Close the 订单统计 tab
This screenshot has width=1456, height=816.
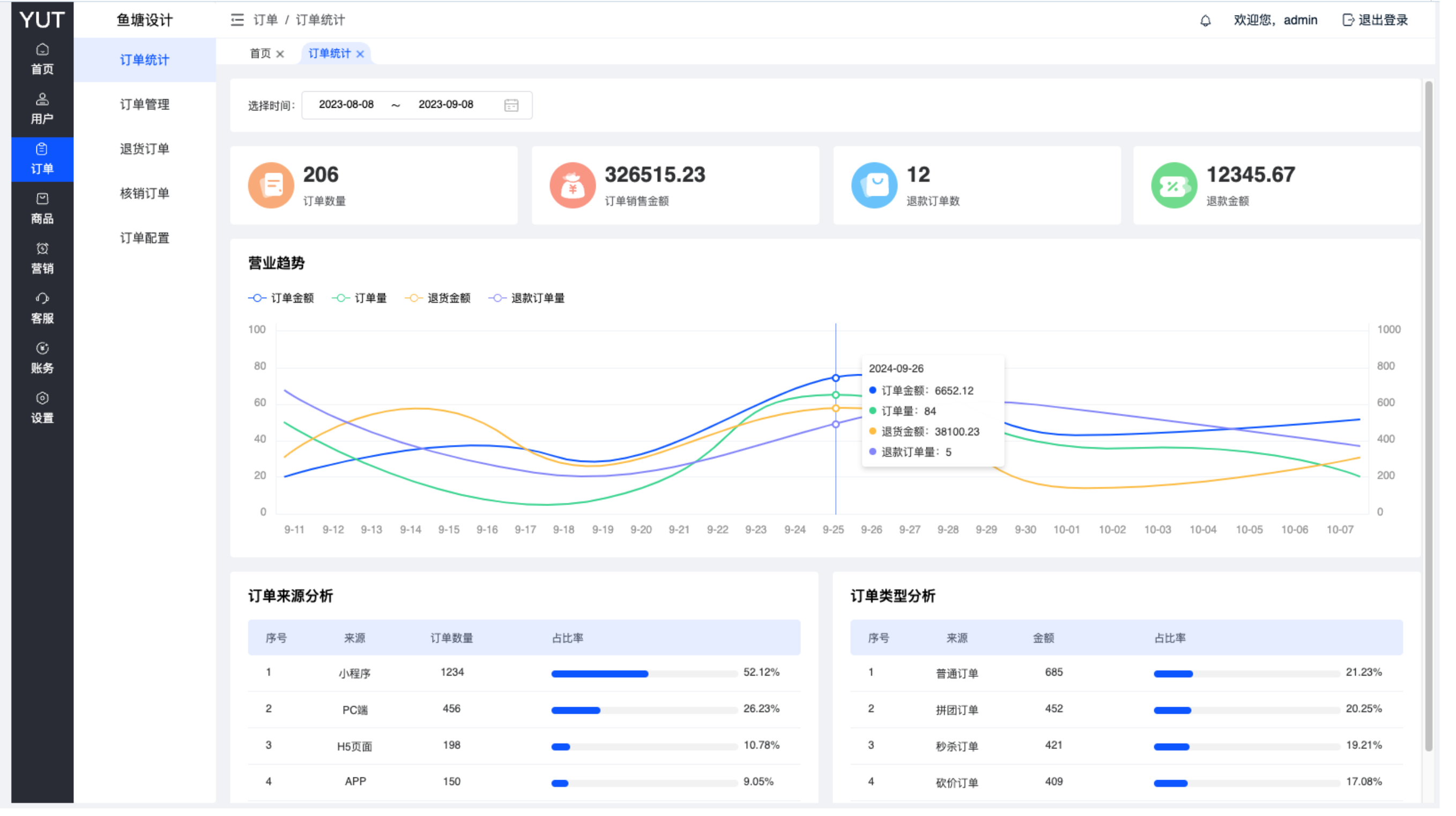point(360,54)
